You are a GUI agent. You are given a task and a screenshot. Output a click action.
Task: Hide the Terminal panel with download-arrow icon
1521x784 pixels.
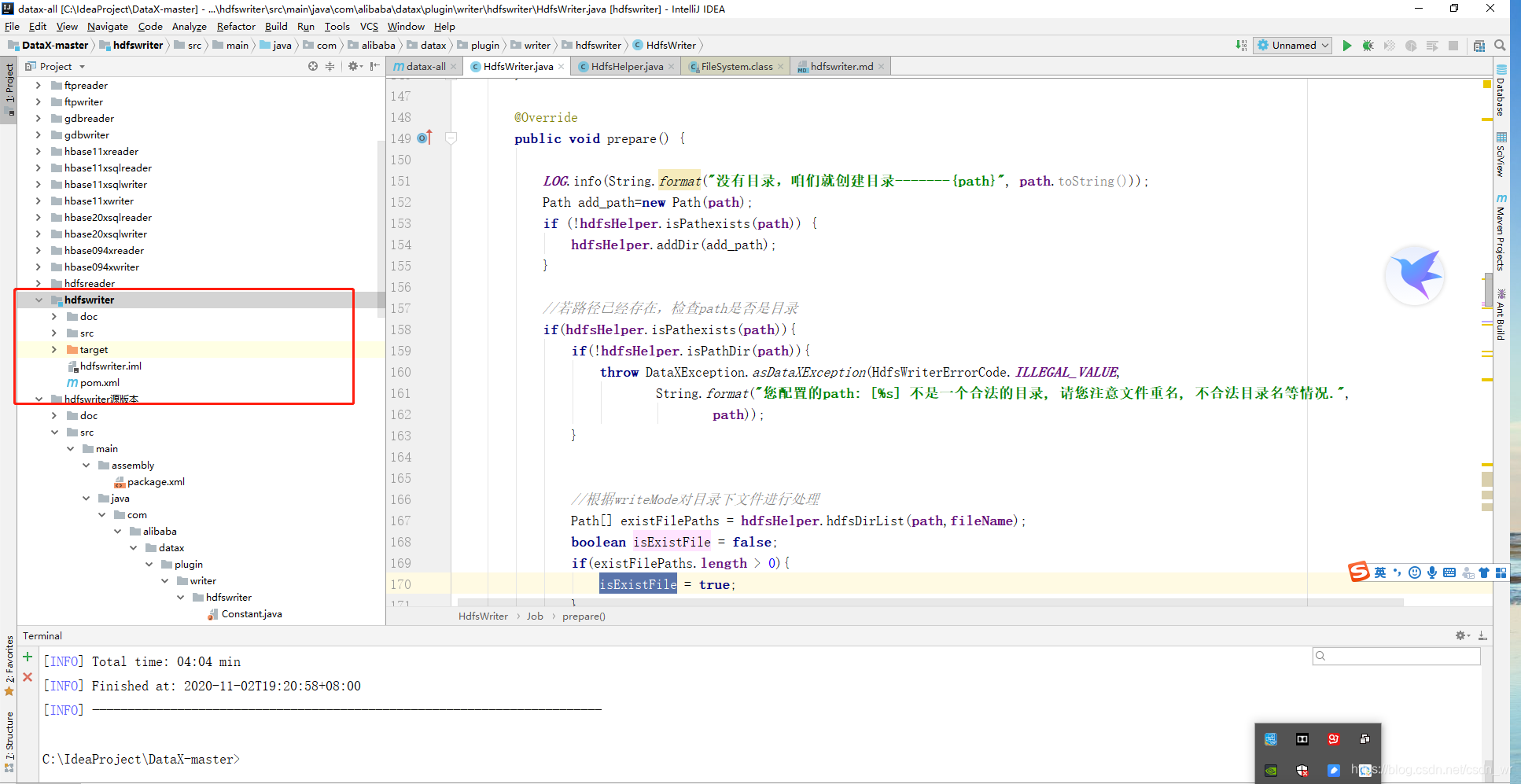pos(1482,635)
